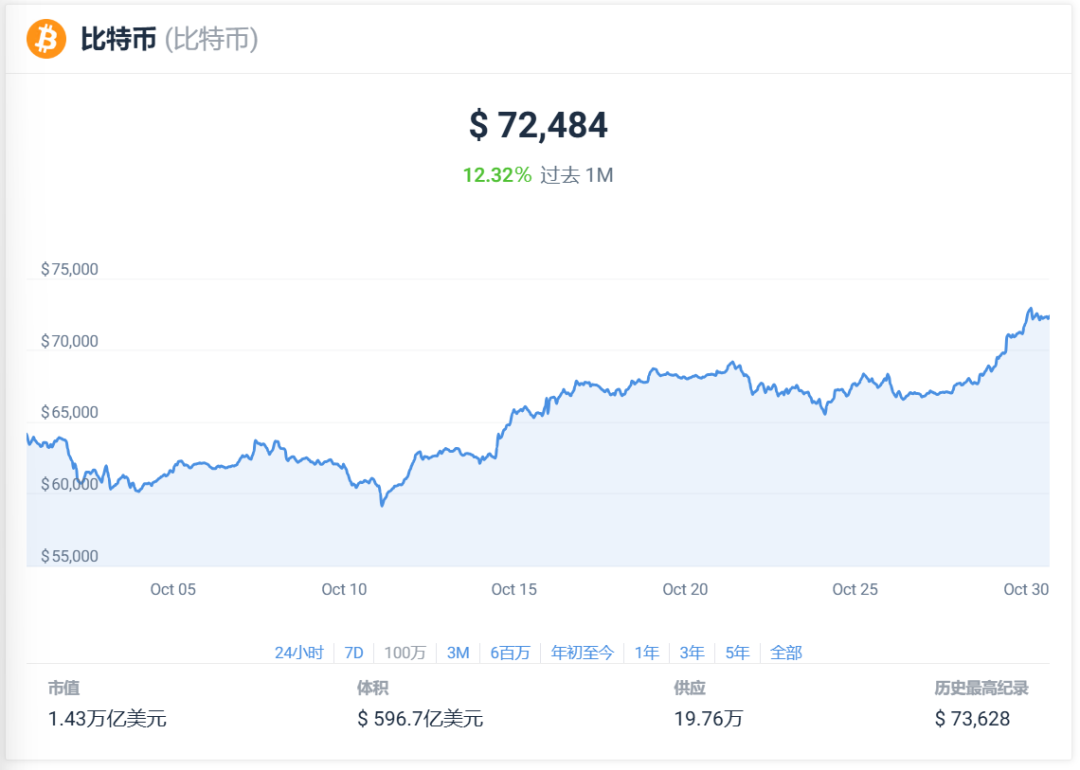Switch chart to 3M range
Screen dimensions: 1080x770
[x=458, y=652]
